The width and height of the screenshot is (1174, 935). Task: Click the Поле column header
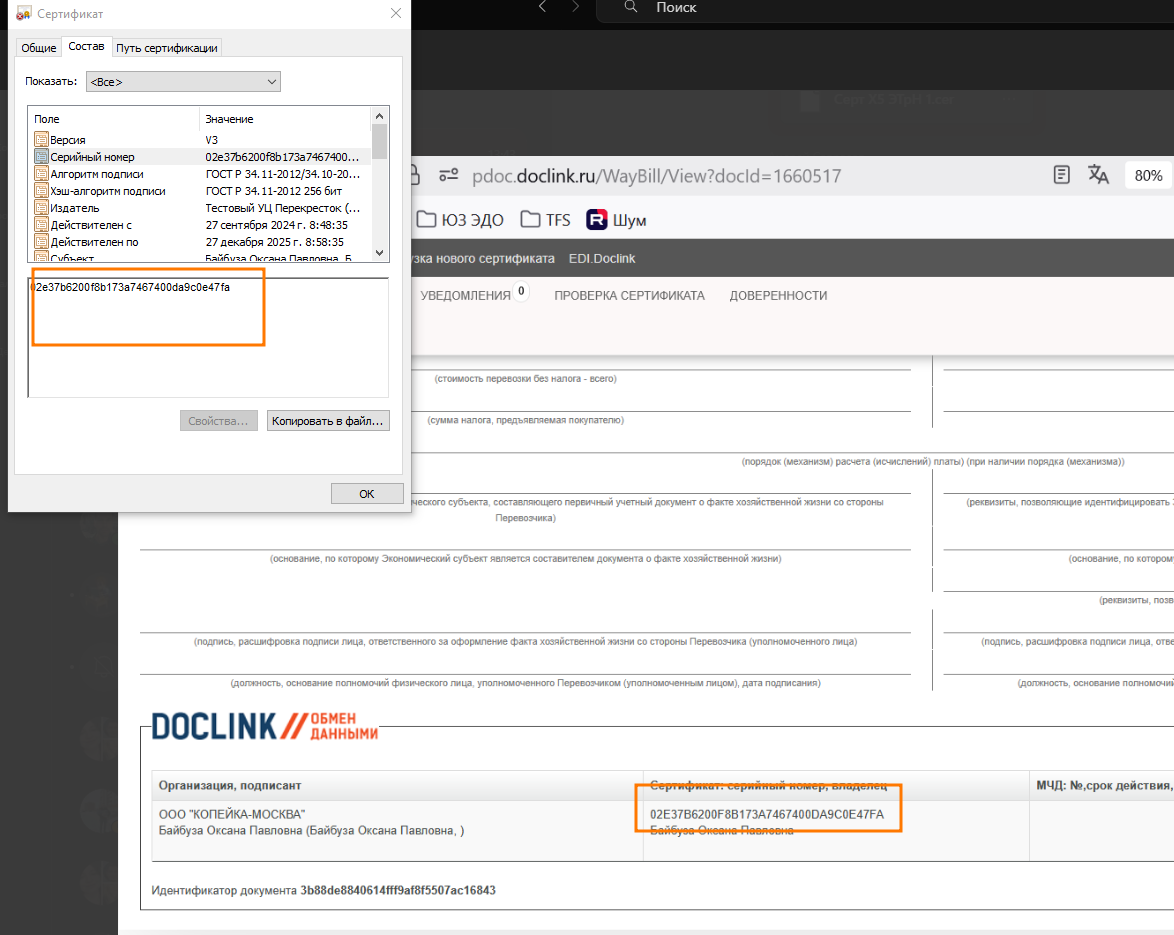[114, 119]
